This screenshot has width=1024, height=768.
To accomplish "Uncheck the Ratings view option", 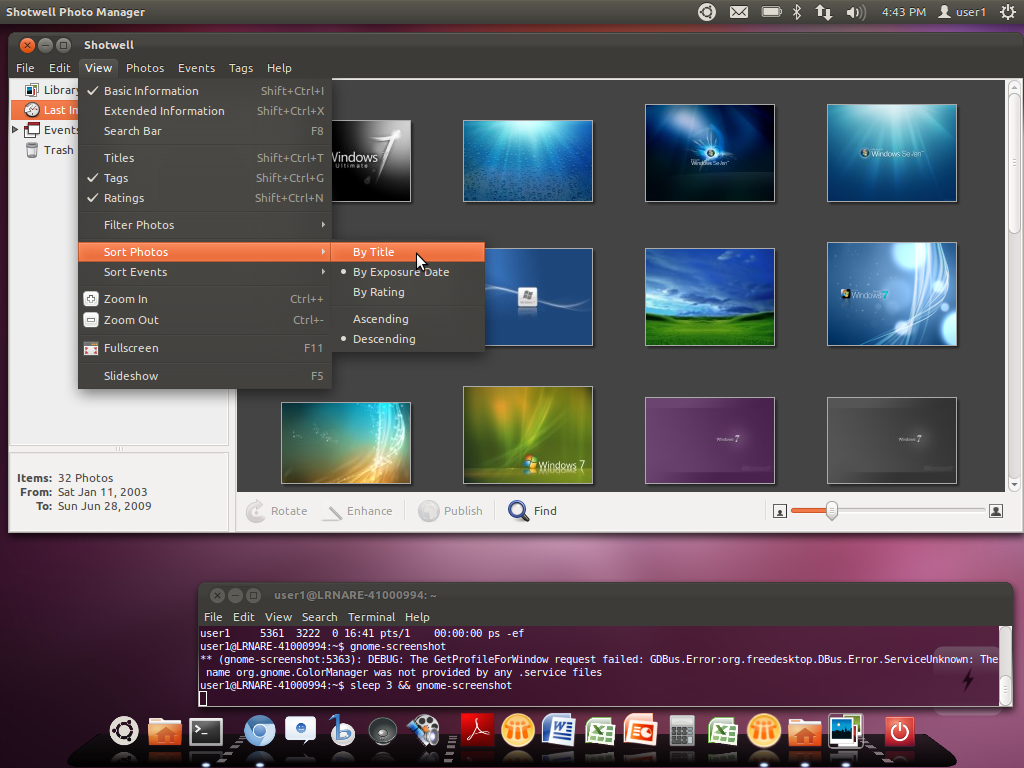I will (204, 199).
